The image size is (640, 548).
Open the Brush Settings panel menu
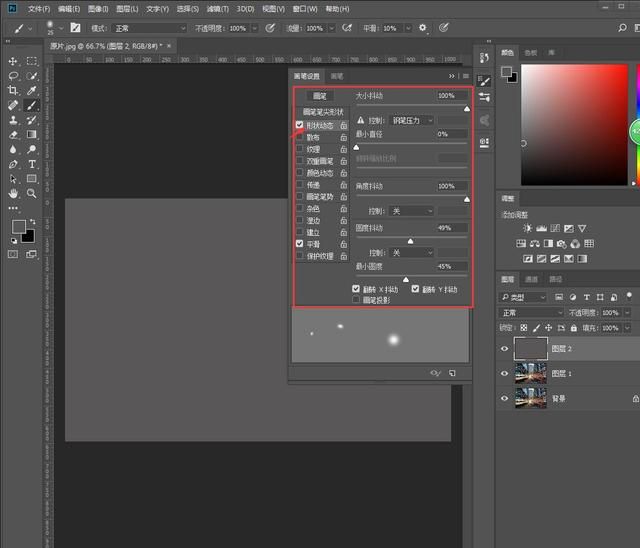click(x=466, y=76)
